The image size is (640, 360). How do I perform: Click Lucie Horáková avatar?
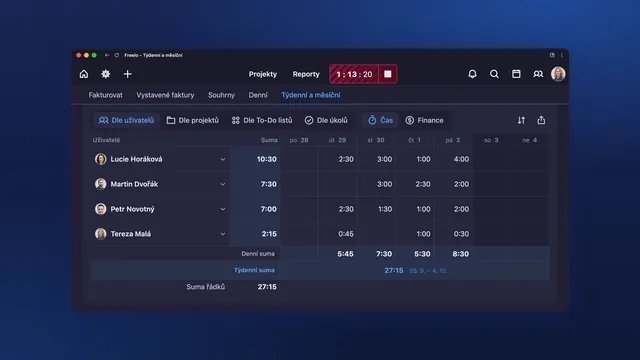pos(100,159)
